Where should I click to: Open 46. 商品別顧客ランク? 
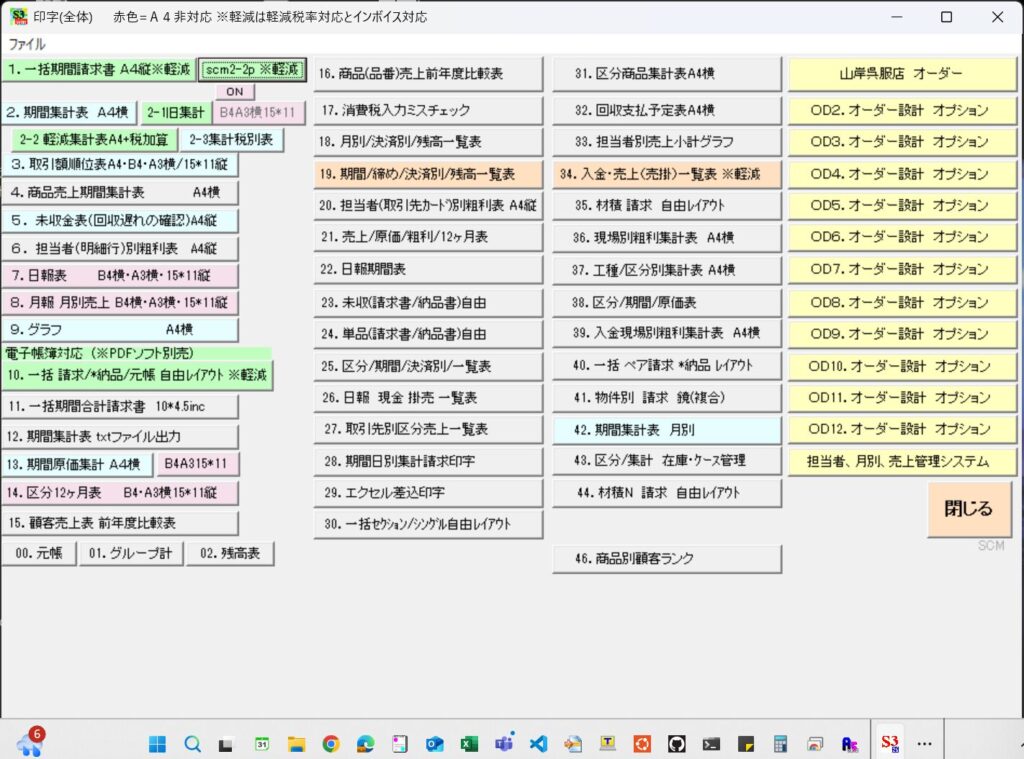pos(666,558)
